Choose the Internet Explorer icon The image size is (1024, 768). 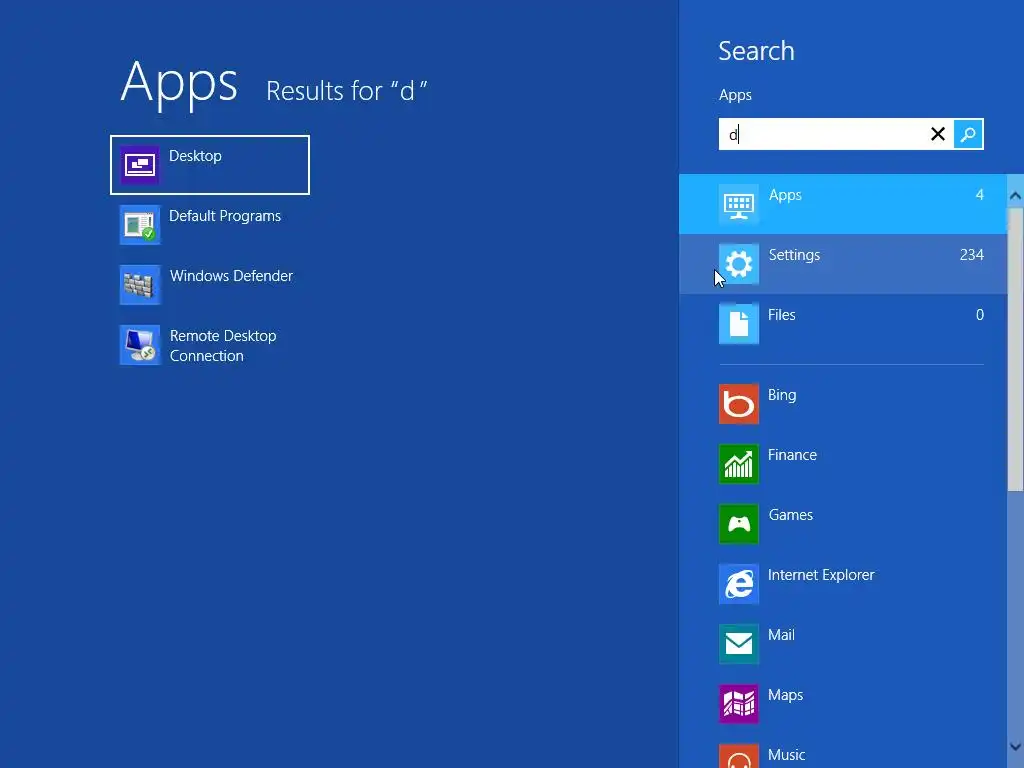click(x=739, y=584)
